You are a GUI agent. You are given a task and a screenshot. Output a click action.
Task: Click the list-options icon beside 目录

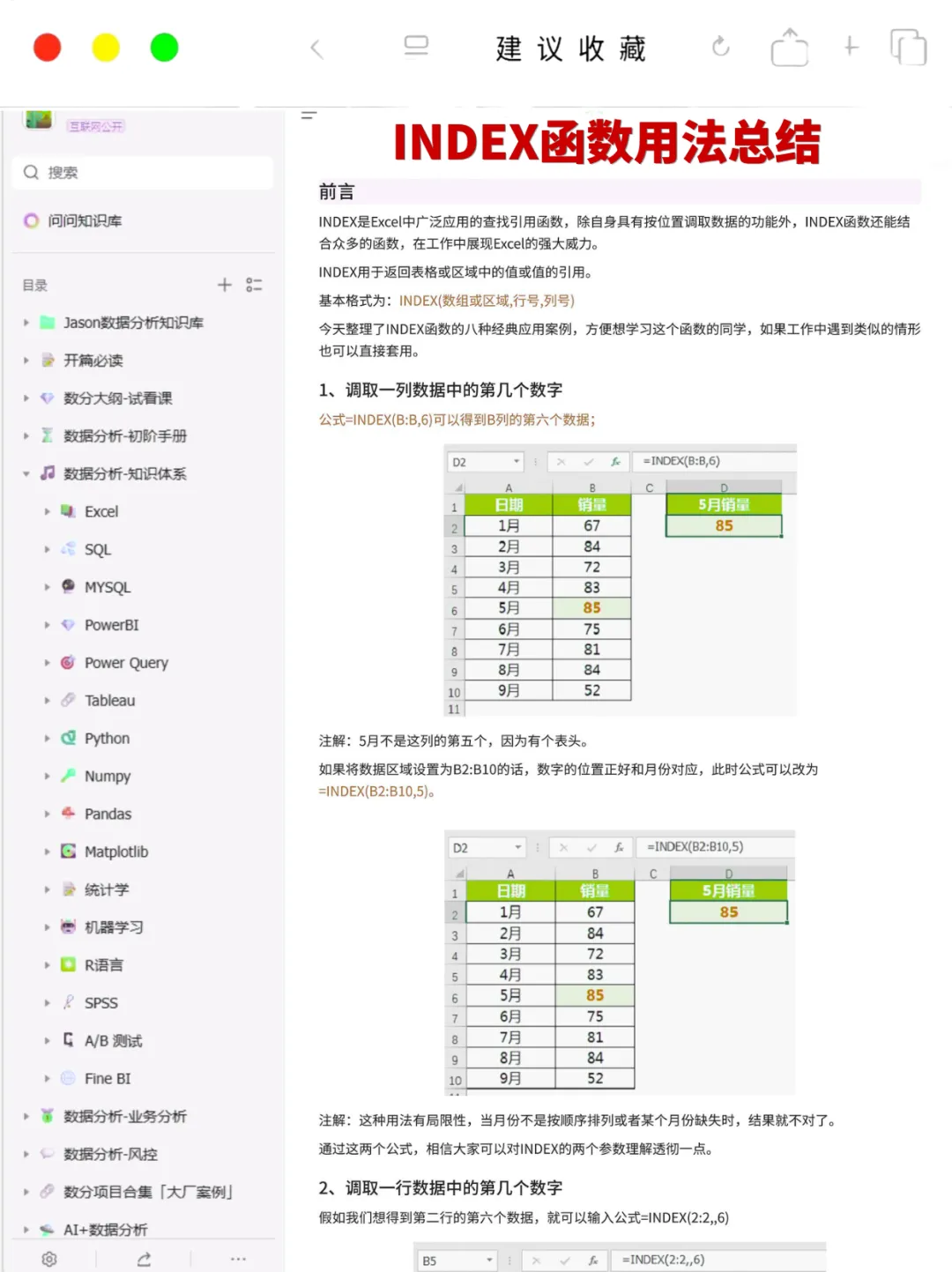[254, 285]
